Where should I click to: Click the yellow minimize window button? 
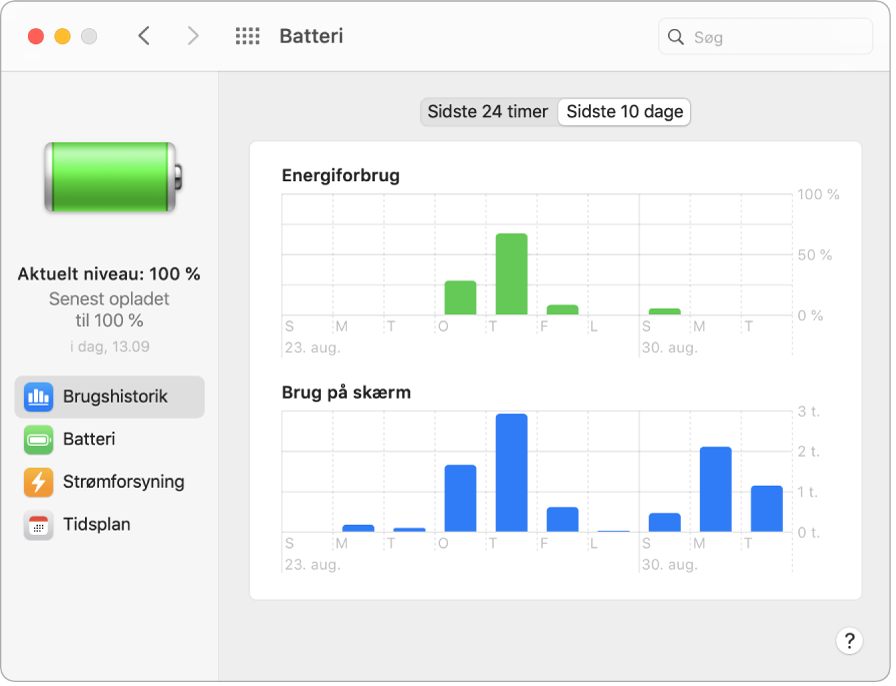pyautogui.click(x=62, y=37)
